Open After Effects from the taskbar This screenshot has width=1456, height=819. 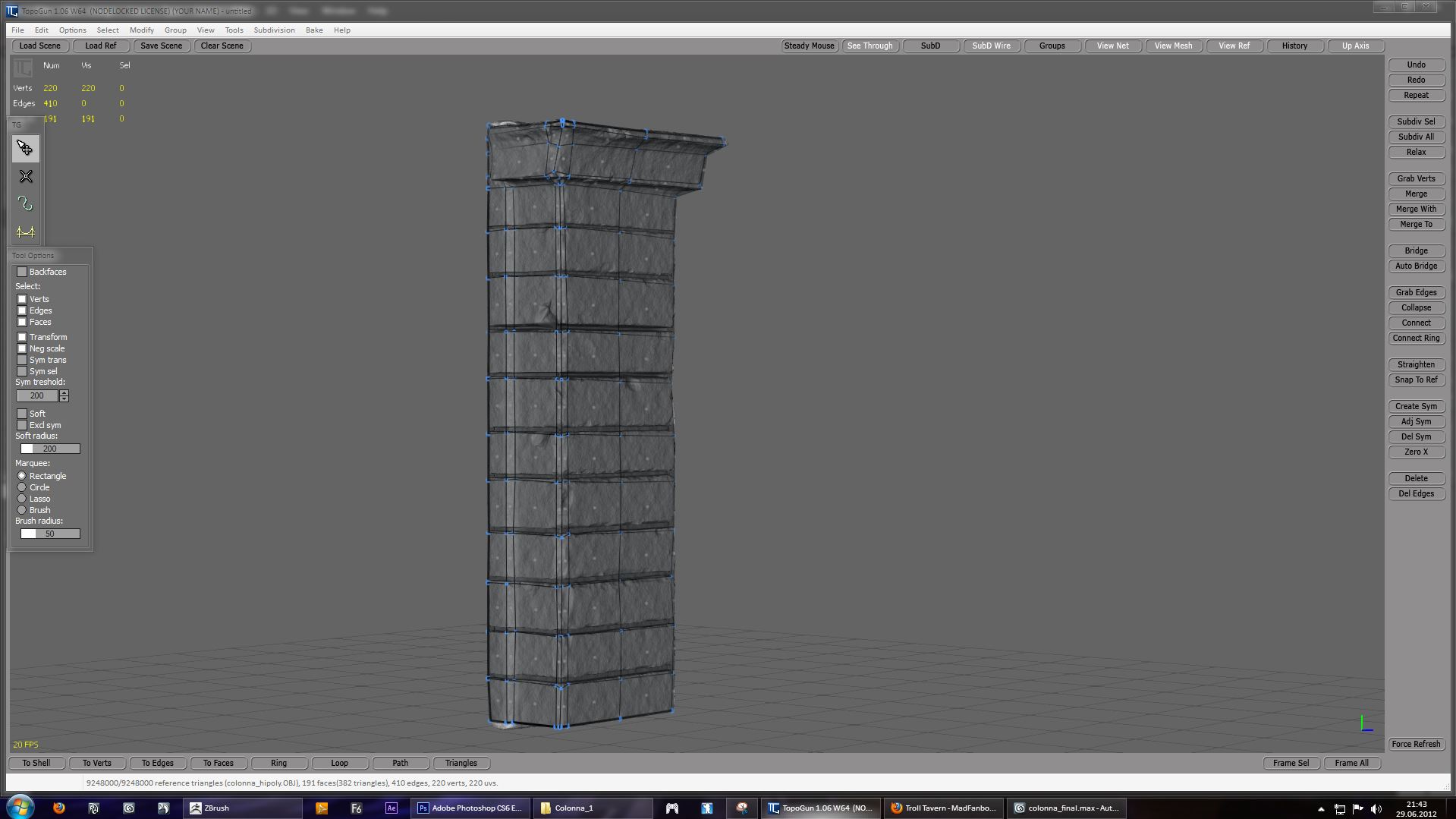[391, 808]
